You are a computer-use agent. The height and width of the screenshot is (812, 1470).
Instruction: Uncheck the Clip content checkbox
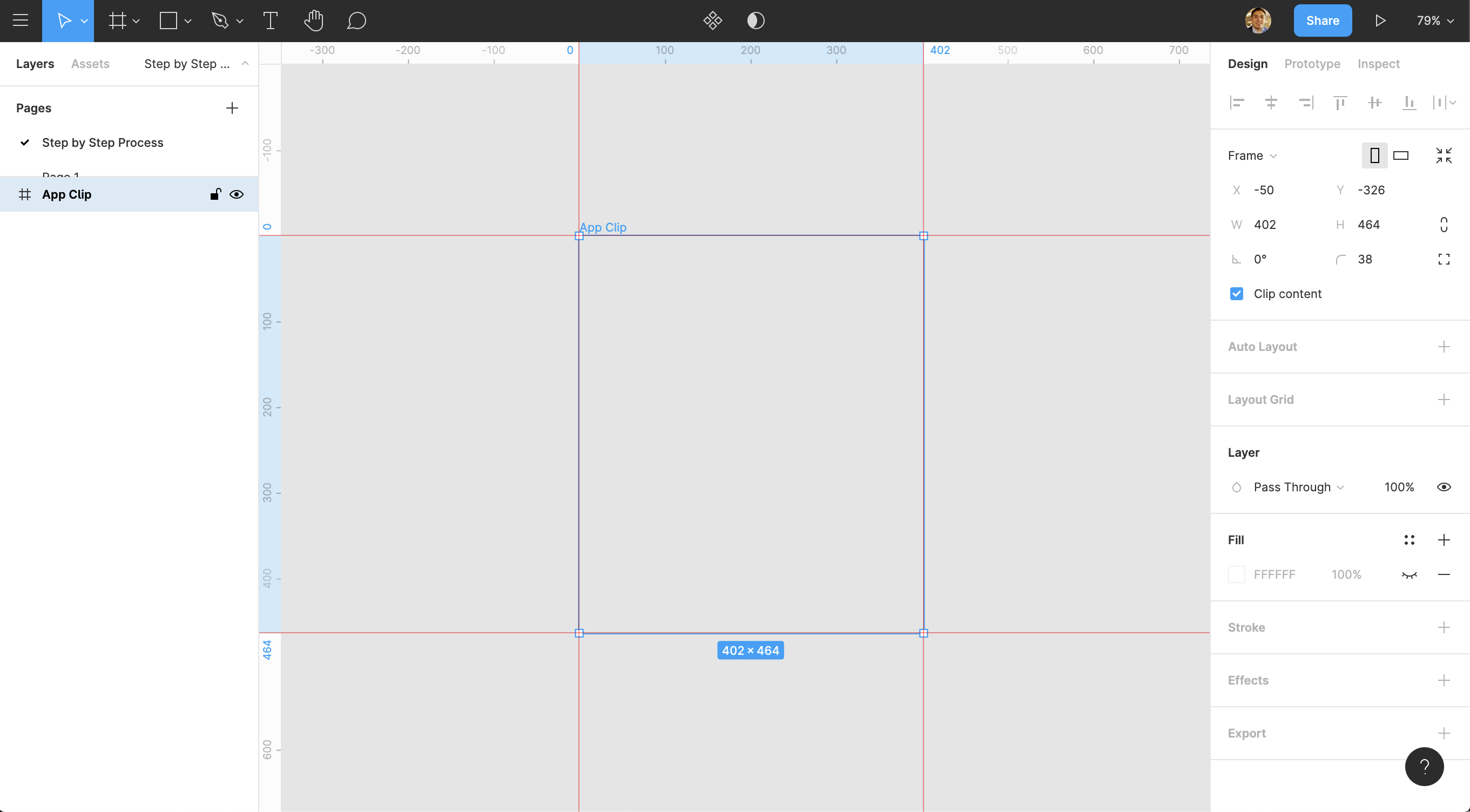click(x=1236, y=294)
